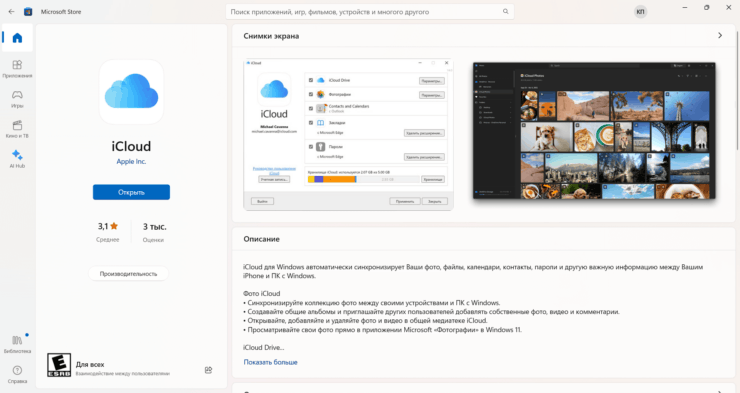The image size is (740, 393).
Task: Click the rating star icon
Action: pyautogui.click(x=114, y=226)
